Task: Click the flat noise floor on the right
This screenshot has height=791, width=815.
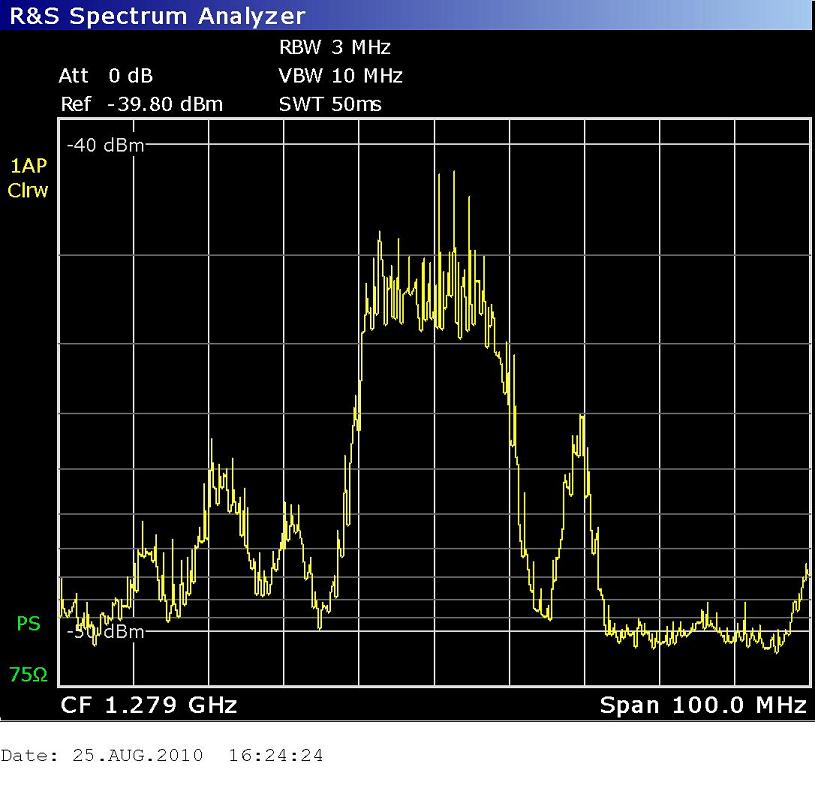Action: (x=690, y=633)
